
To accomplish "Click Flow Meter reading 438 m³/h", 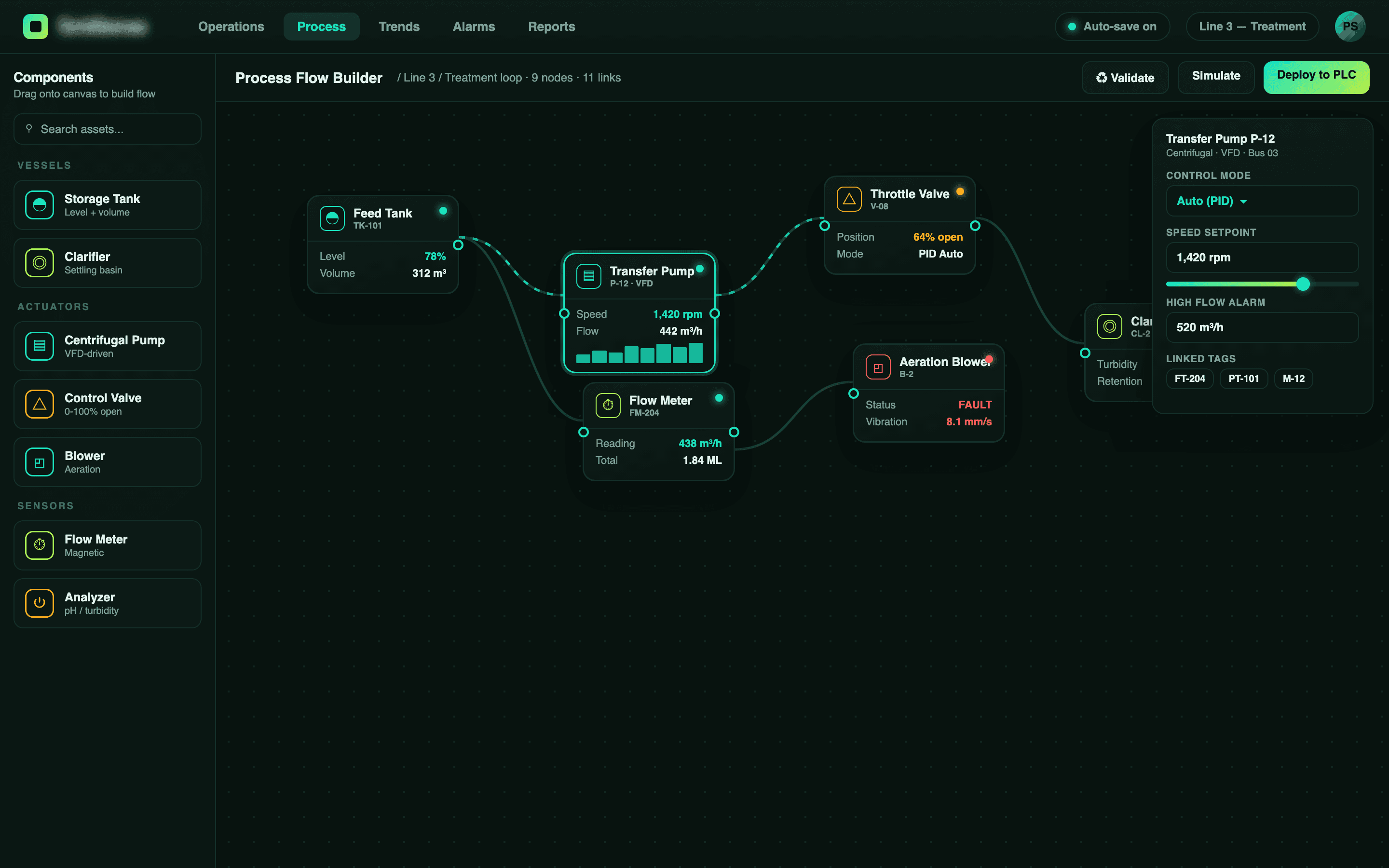I will 700,443.
